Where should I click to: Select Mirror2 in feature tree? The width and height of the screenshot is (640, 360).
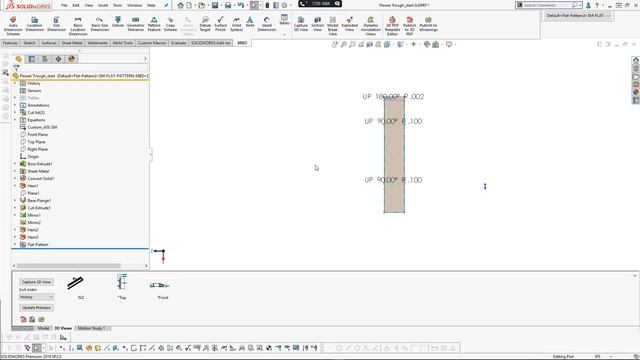(x=34, y=222)
